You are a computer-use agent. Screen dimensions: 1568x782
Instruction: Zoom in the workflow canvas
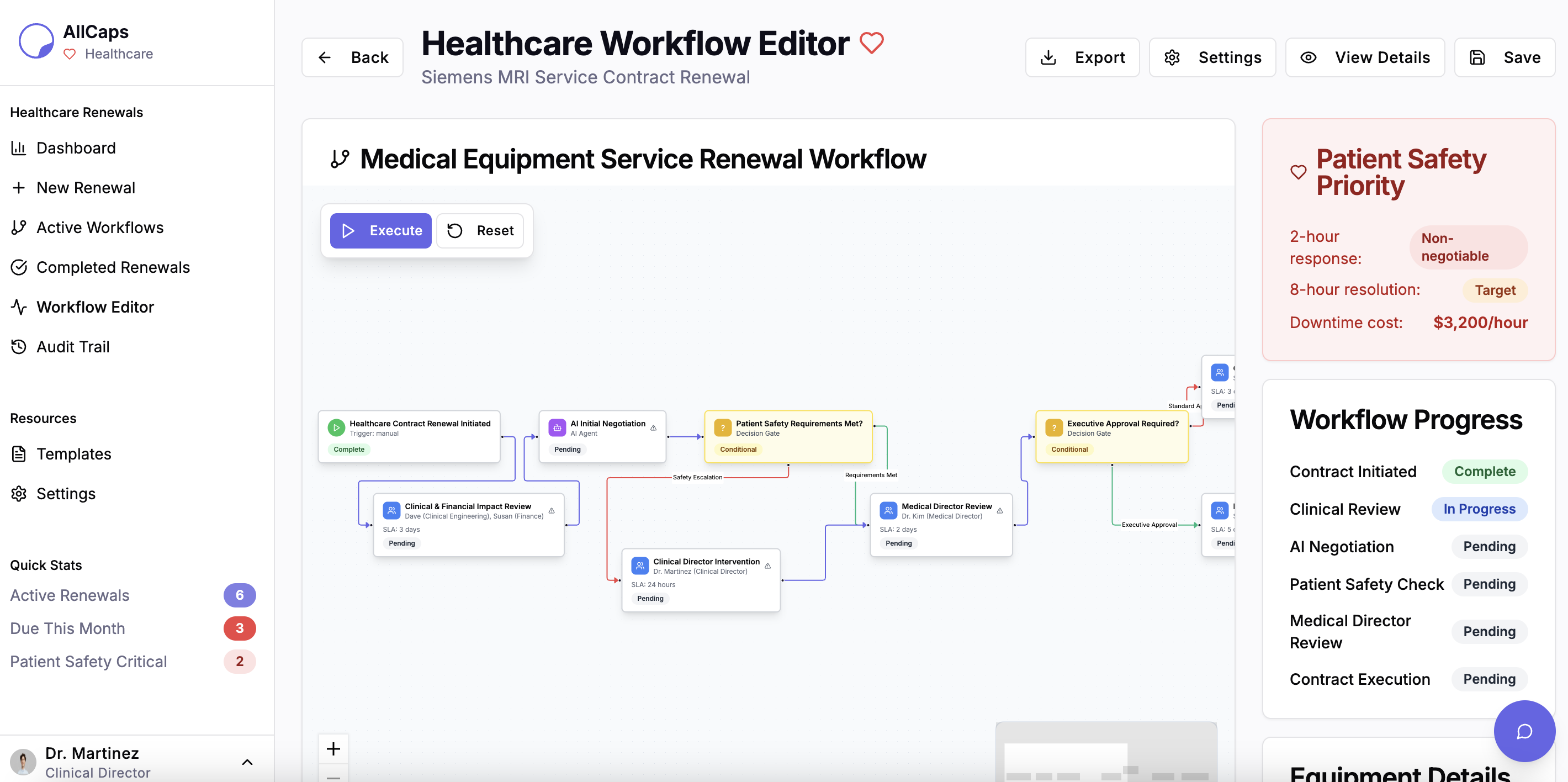click(333, 748)
